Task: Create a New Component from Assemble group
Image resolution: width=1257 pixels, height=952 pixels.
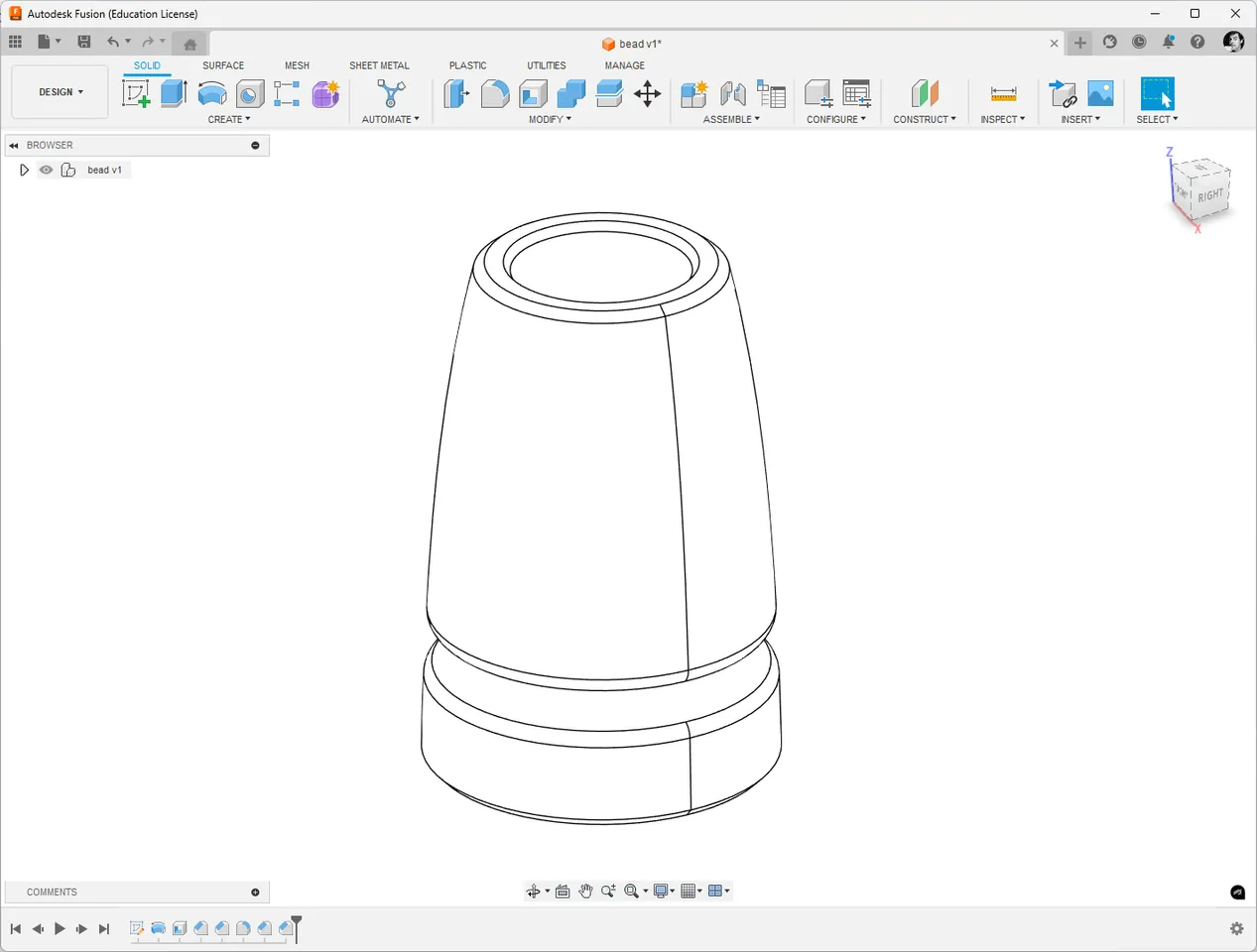Action: click(x=693, y=93)
